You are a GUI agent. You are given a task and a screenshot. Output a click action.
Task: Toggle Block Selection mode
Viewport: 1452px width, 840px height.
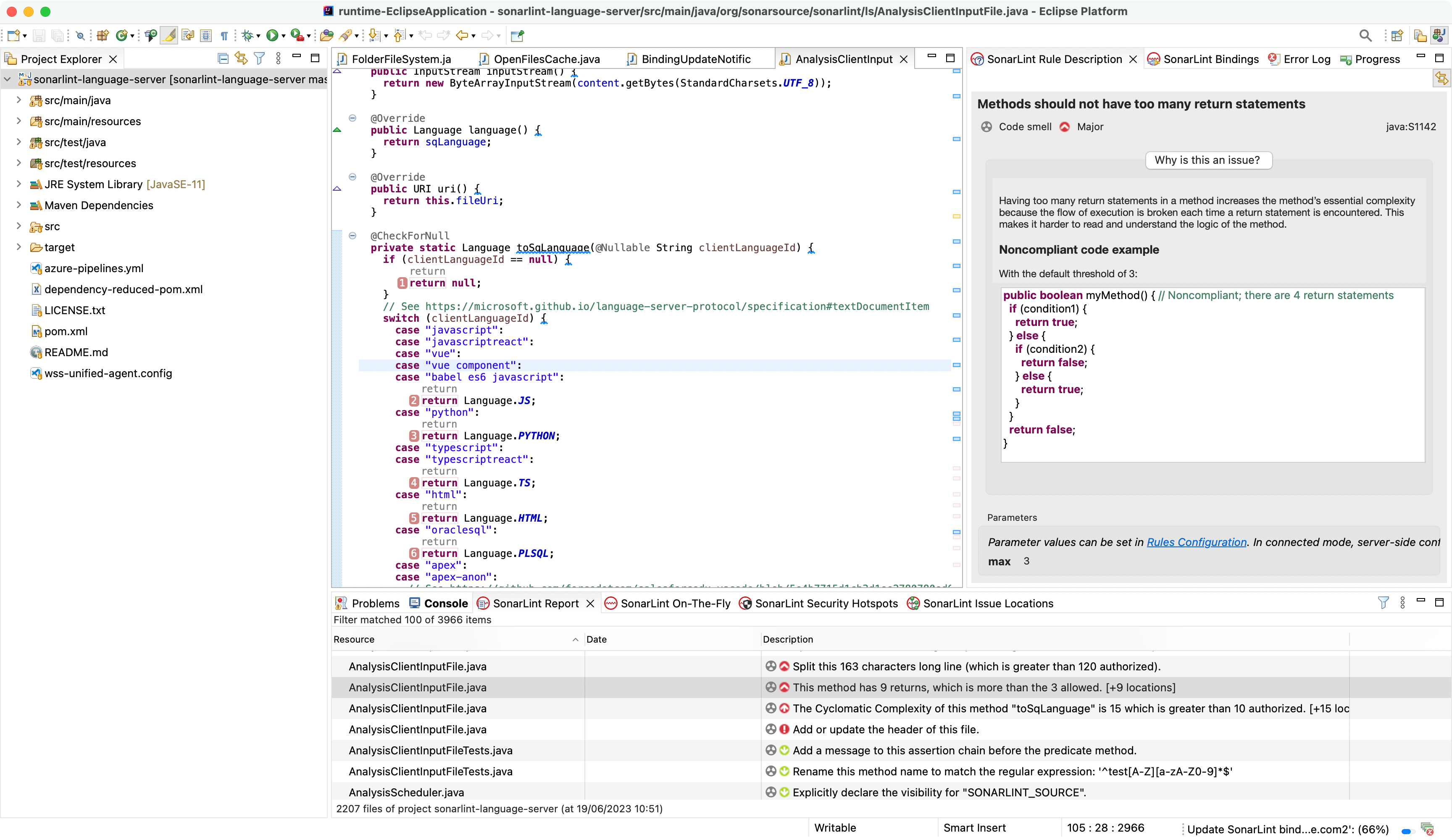[x=206, y=36]
